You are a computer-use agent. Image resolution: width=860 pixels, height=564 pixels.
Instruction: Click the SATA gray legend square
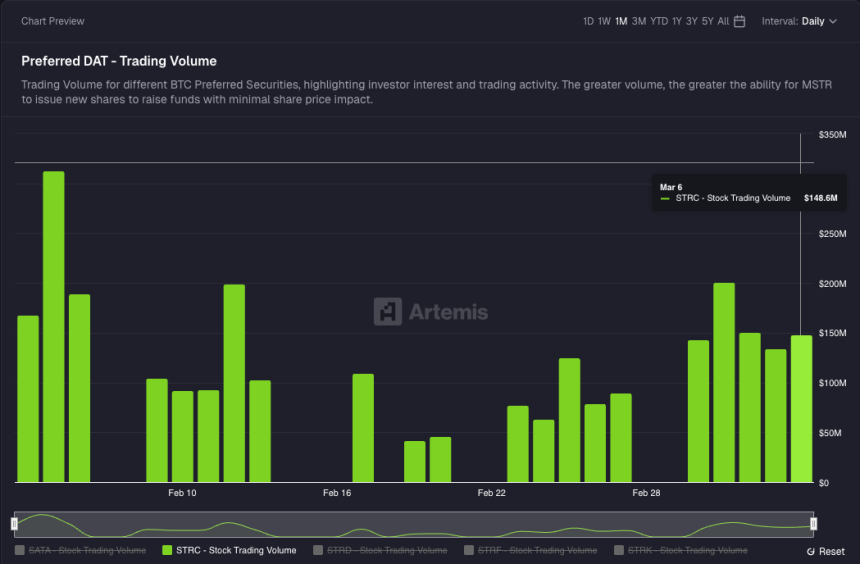(20, 550)
